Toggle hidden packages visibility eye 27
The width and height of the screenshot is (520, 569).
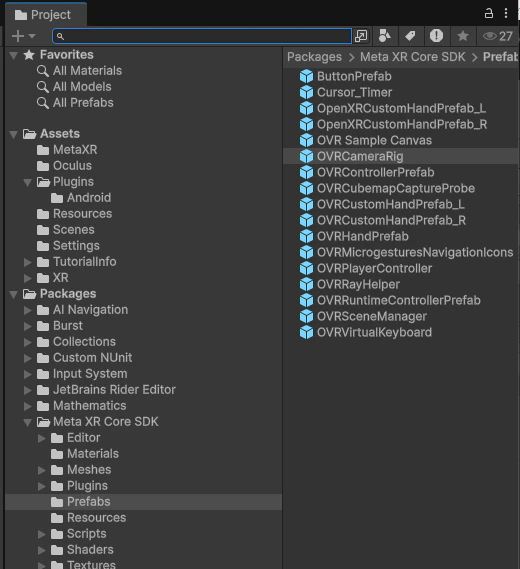point(498,36)
